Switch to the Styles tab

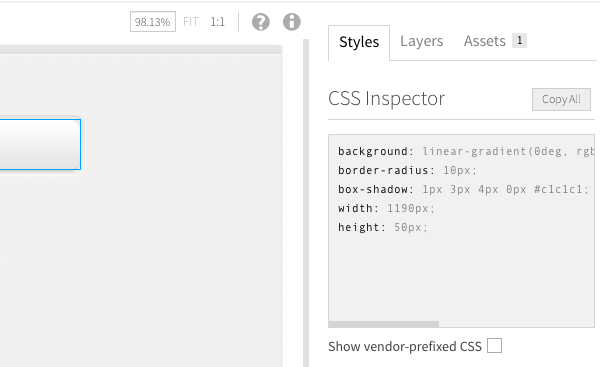(x=359, y=42)
